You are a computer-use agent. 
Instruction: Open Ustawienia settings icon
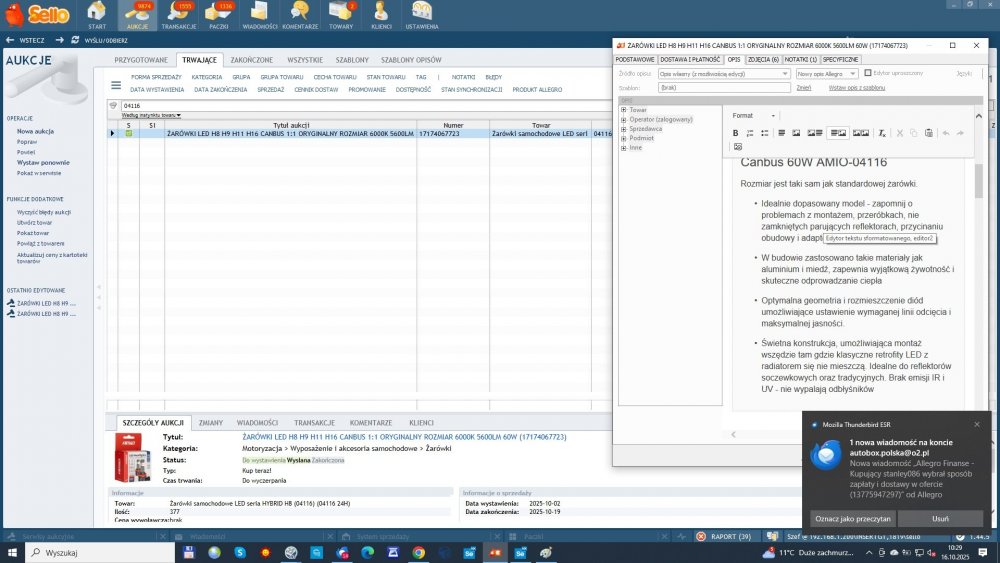(422, 15)
